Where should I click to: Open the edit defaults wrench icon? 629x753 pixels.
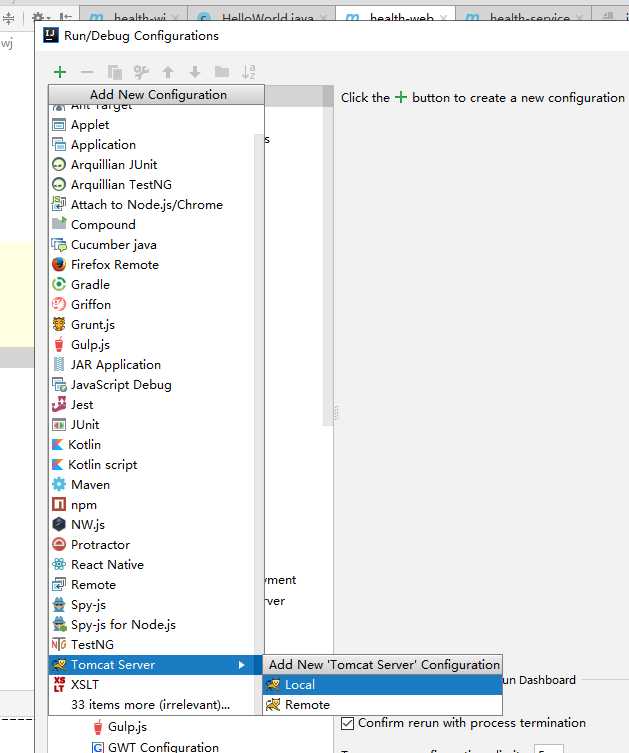(141, 72)
